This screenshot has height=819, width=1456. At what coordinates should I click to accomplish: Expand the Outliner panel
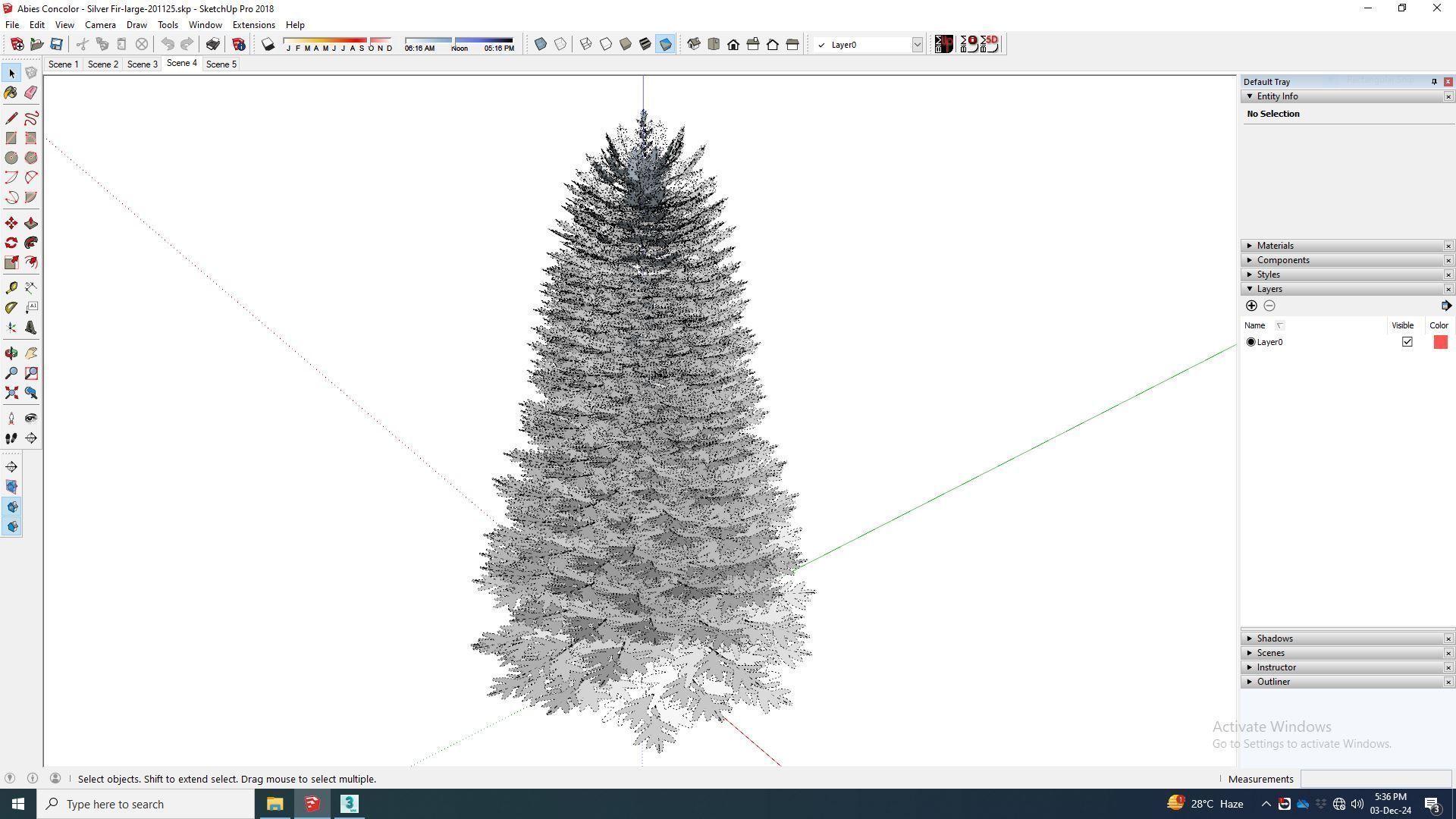click(x=1272, y=682)
